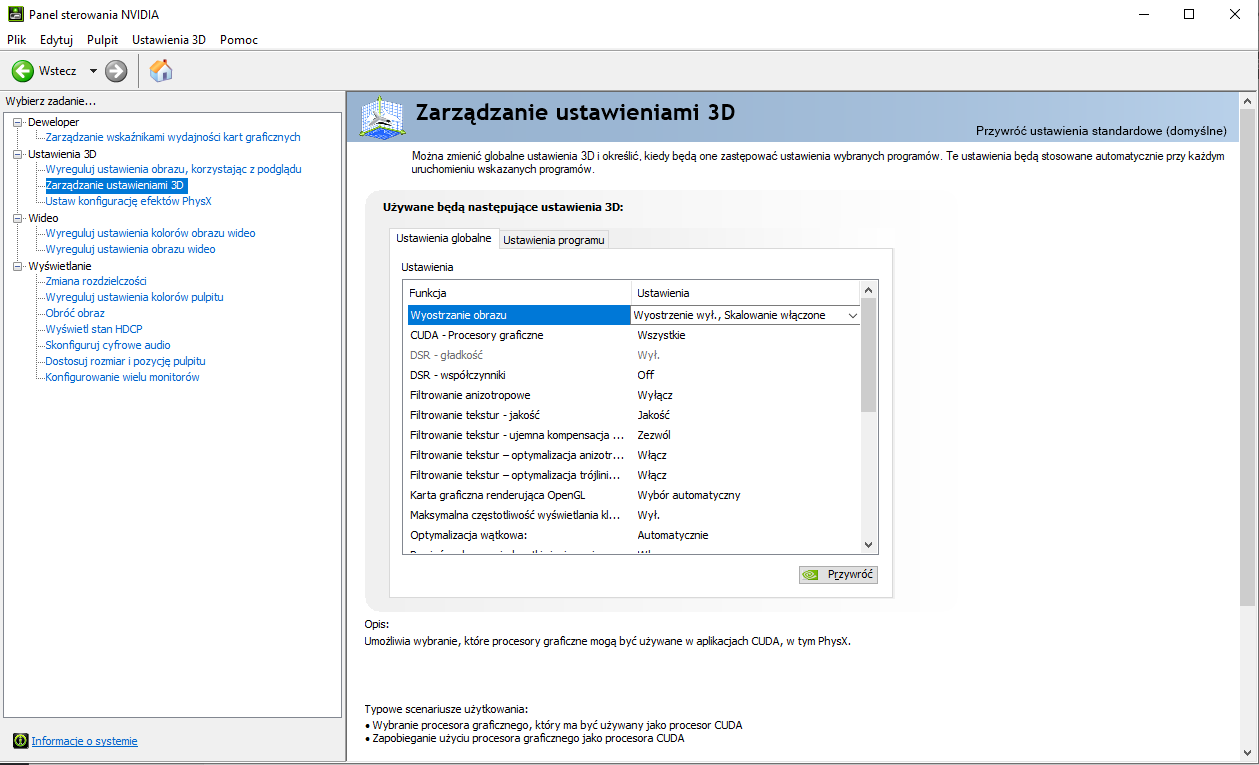Collapse the Deweloper tree node
This screenshot has height=765, width=1259.
pyautogui.click(x=17, y=122)
